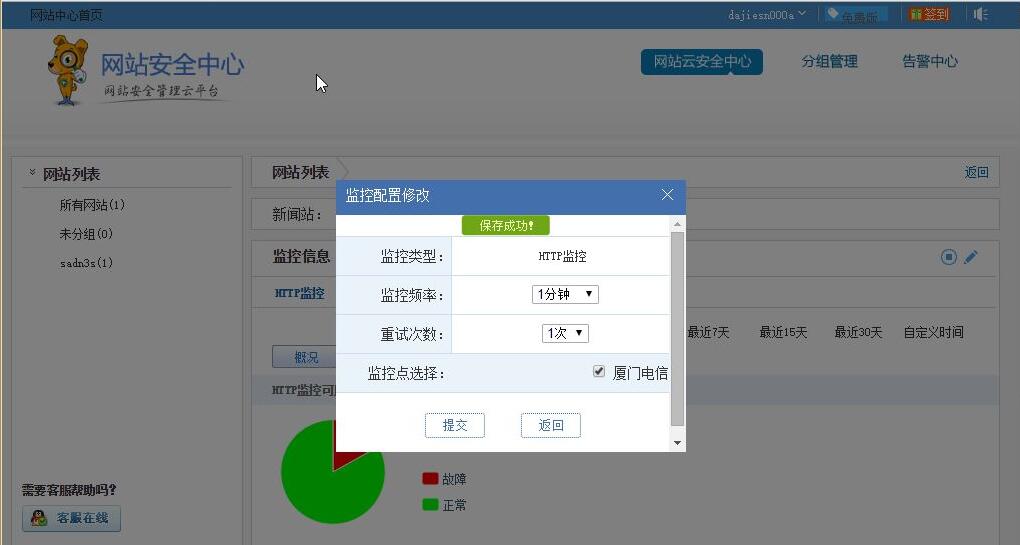1020x545 pixels.
Task: Click the dialog vertical scrollbar thumb
Action: [677, 329]
